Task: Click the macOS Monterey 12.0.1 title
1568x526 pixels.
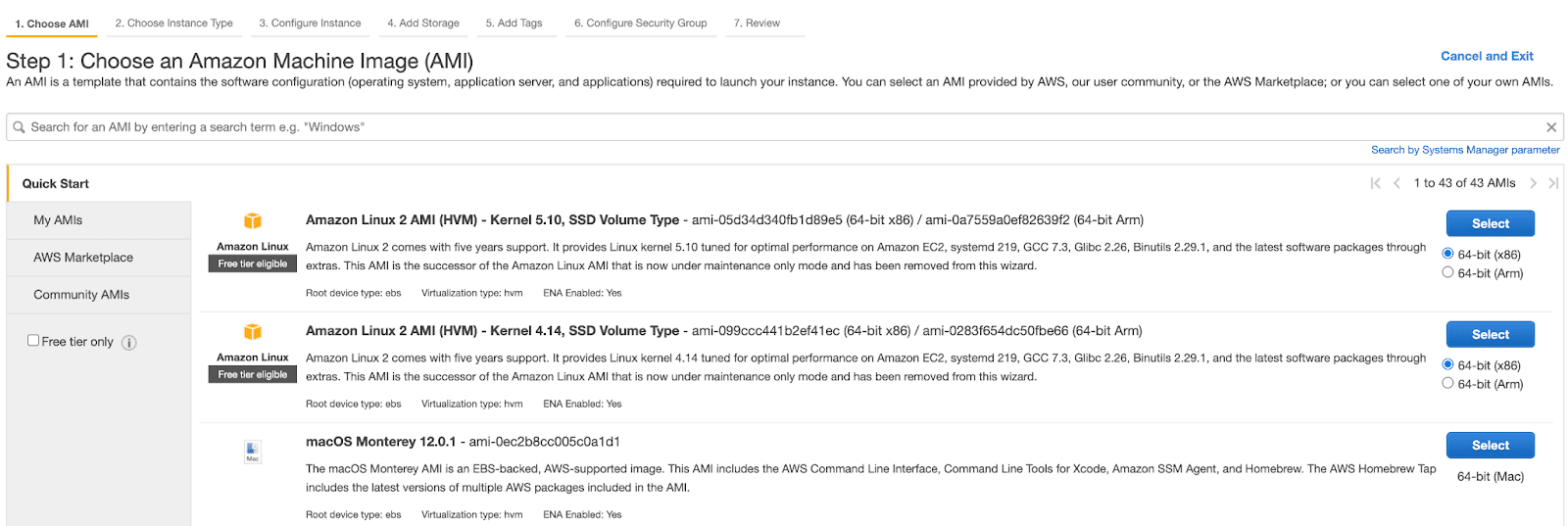Action: 380,442
